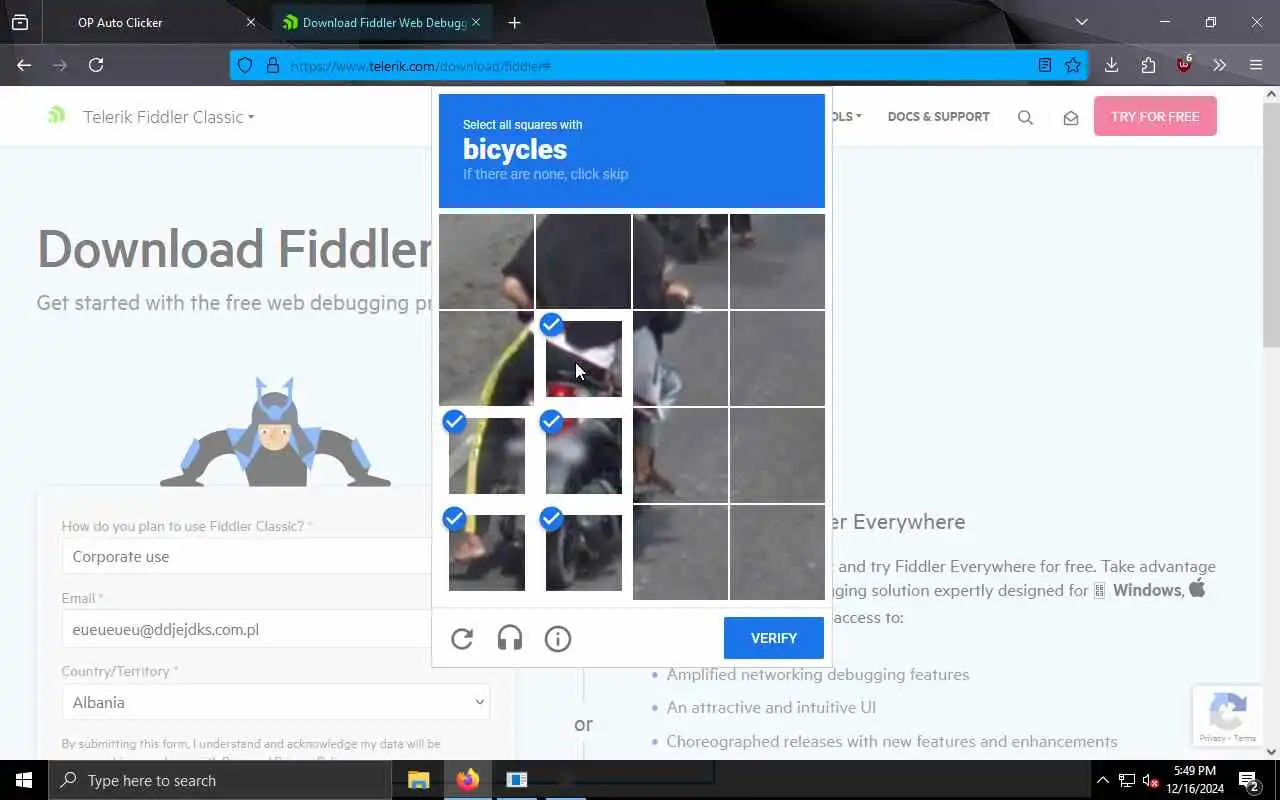Reload the captcha challenge
The width and height of the screenshot is (1280, 800).
click(462, 638)
